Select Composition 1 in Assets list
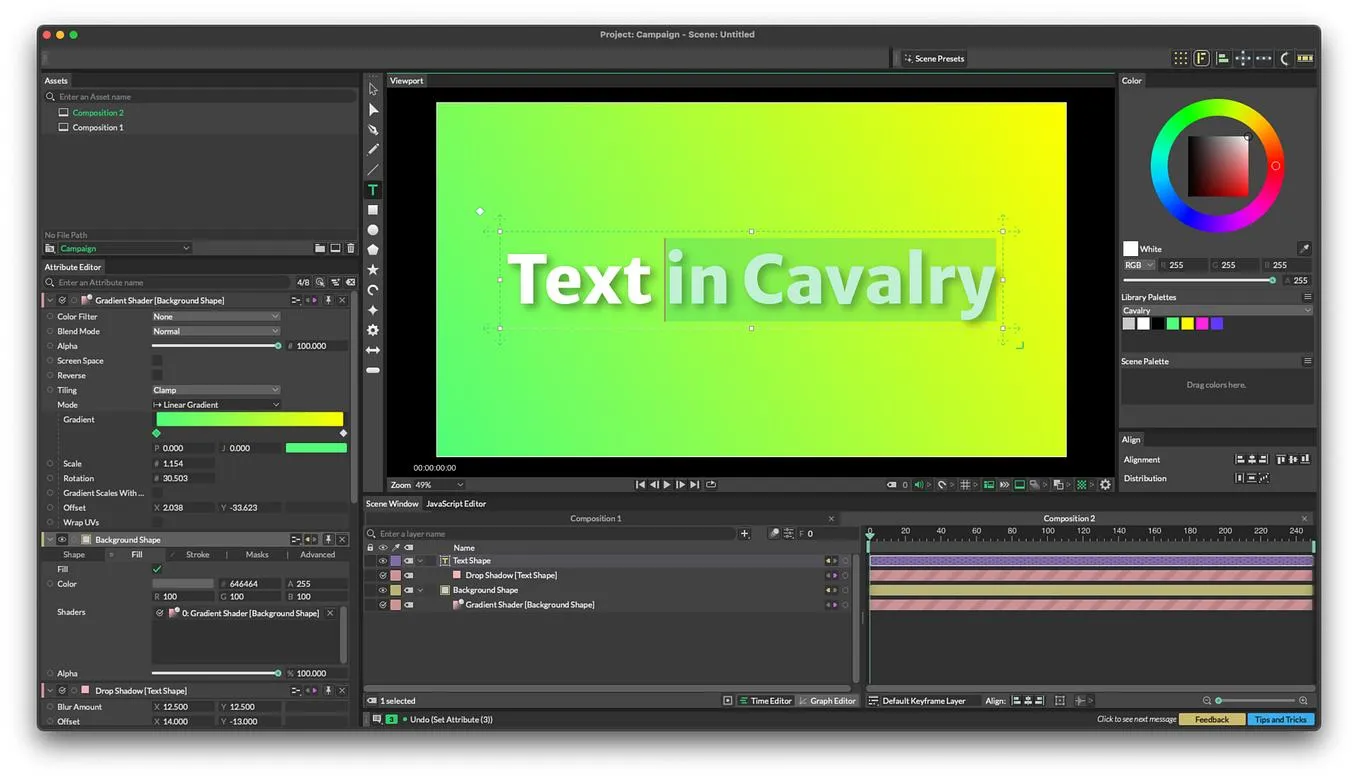 click(x=98, y=128)
